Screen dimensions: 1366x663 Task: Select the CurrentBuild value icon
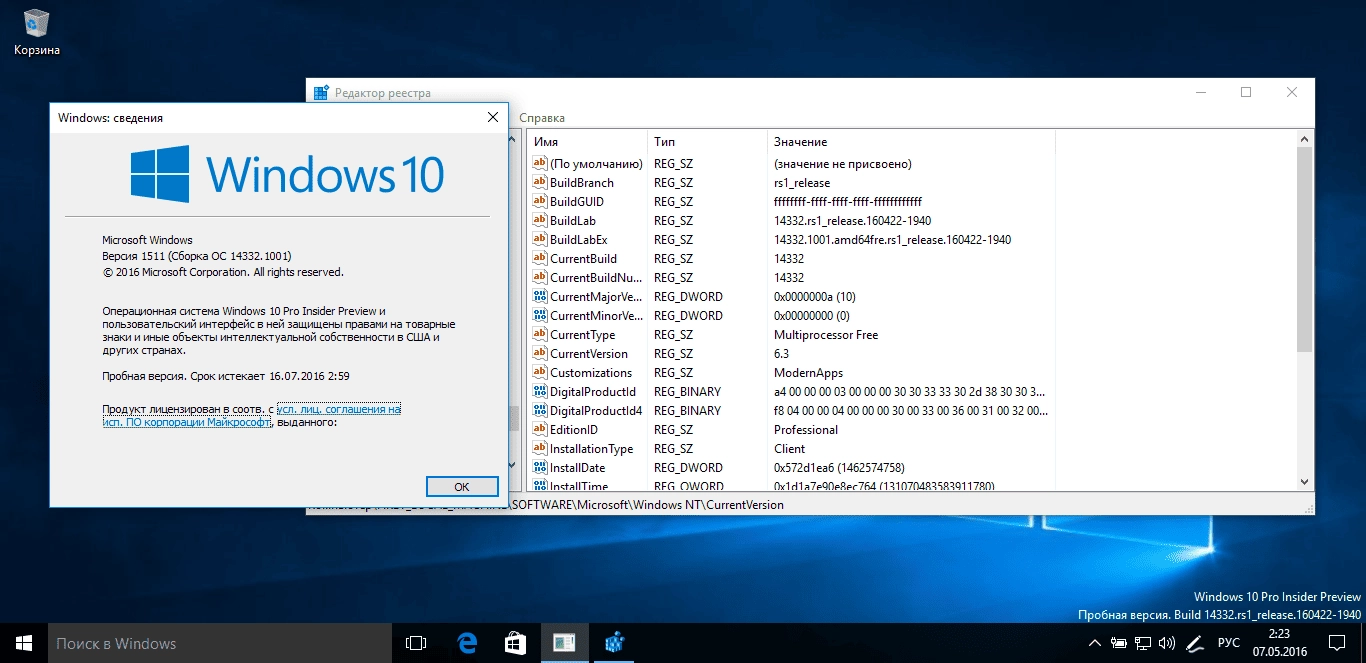539,259
